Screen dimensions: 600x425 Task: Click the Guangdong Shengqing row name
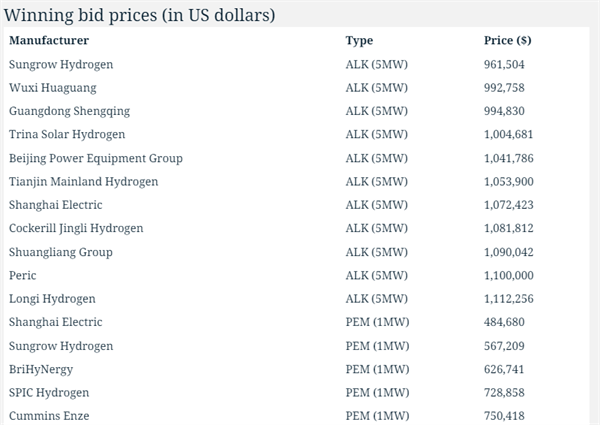[70, 111]
